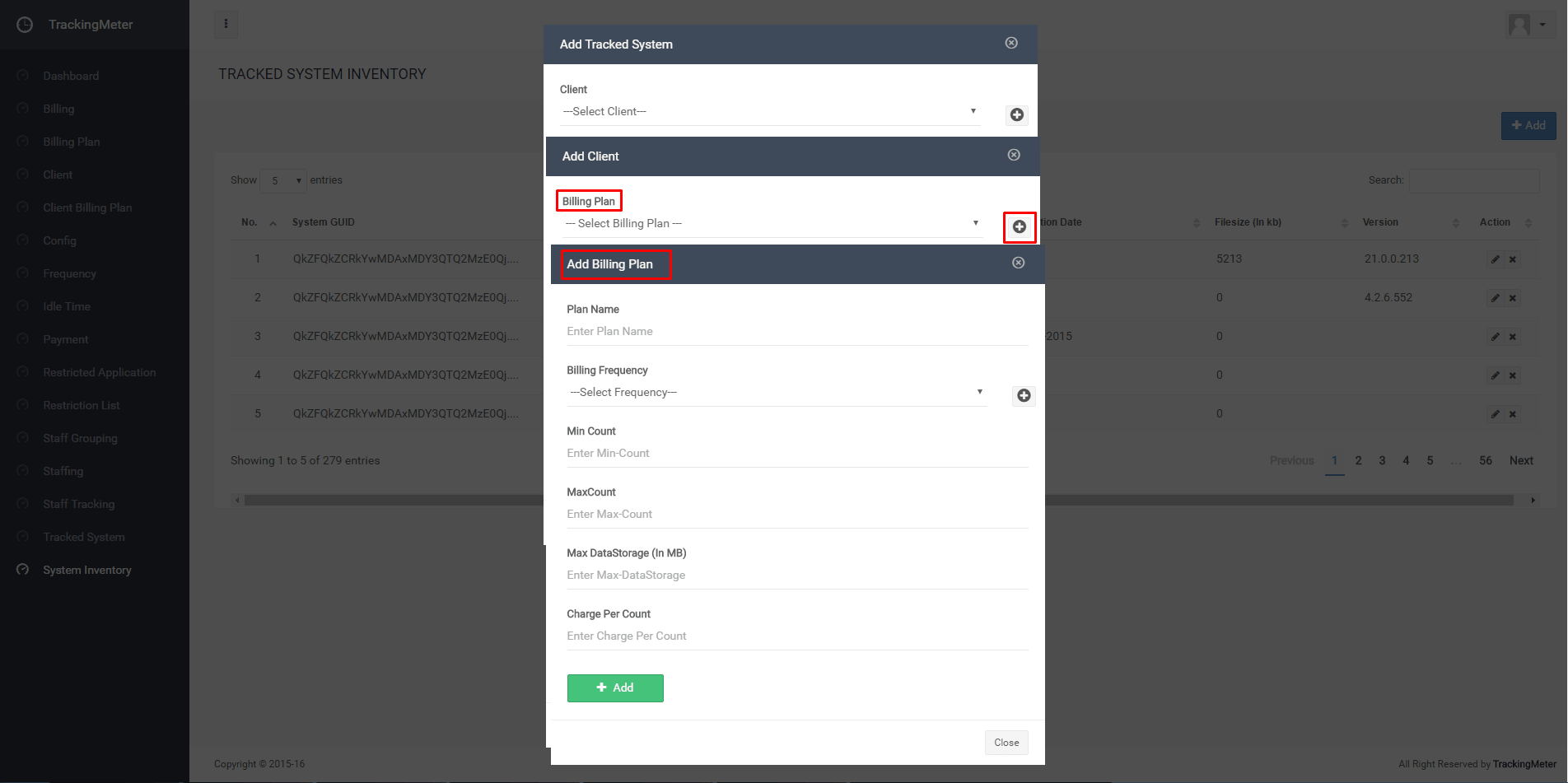Viewport: 1568px width, 783px height.
Task: Open the three-dot menu in top bar
Action: [x=226, y=24]
